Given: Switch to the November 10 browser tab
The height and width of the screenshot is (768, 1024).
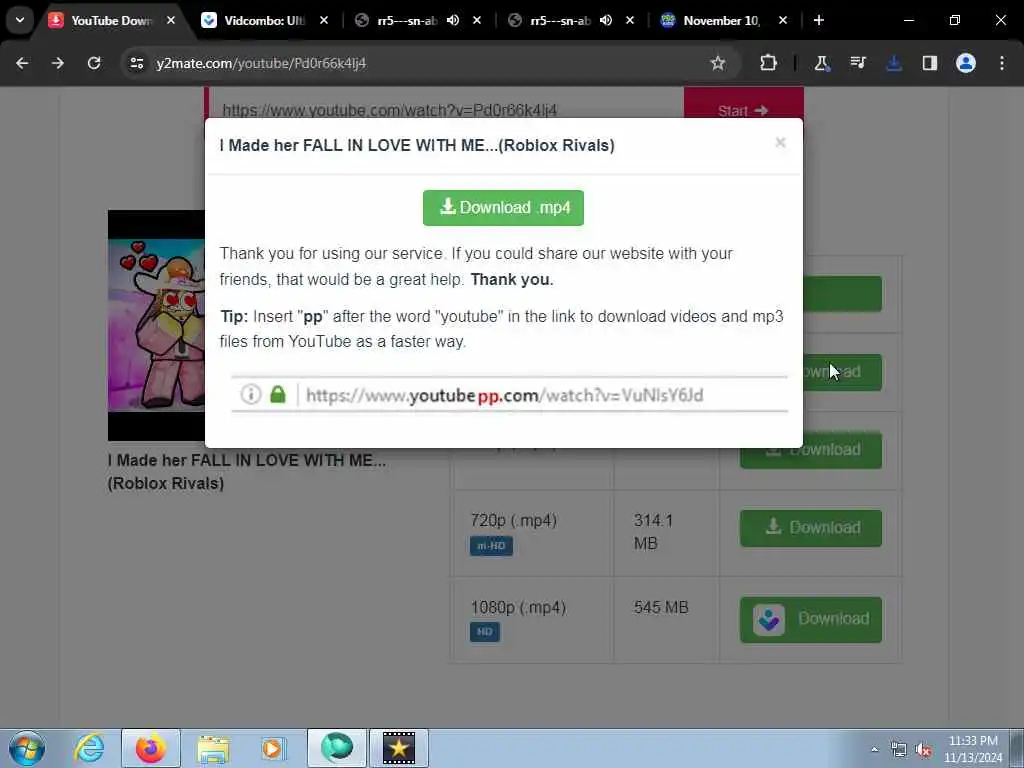Looking at the screenshot, I should pos(721,20).
